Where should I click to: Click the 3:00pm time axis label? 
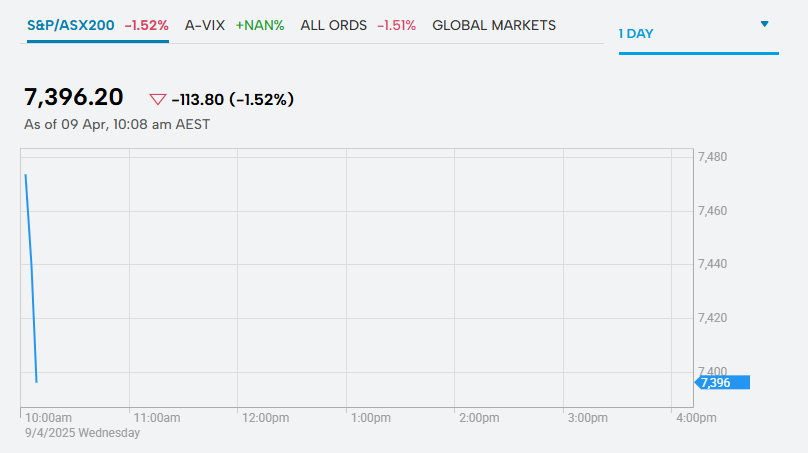tap(587, 417)
